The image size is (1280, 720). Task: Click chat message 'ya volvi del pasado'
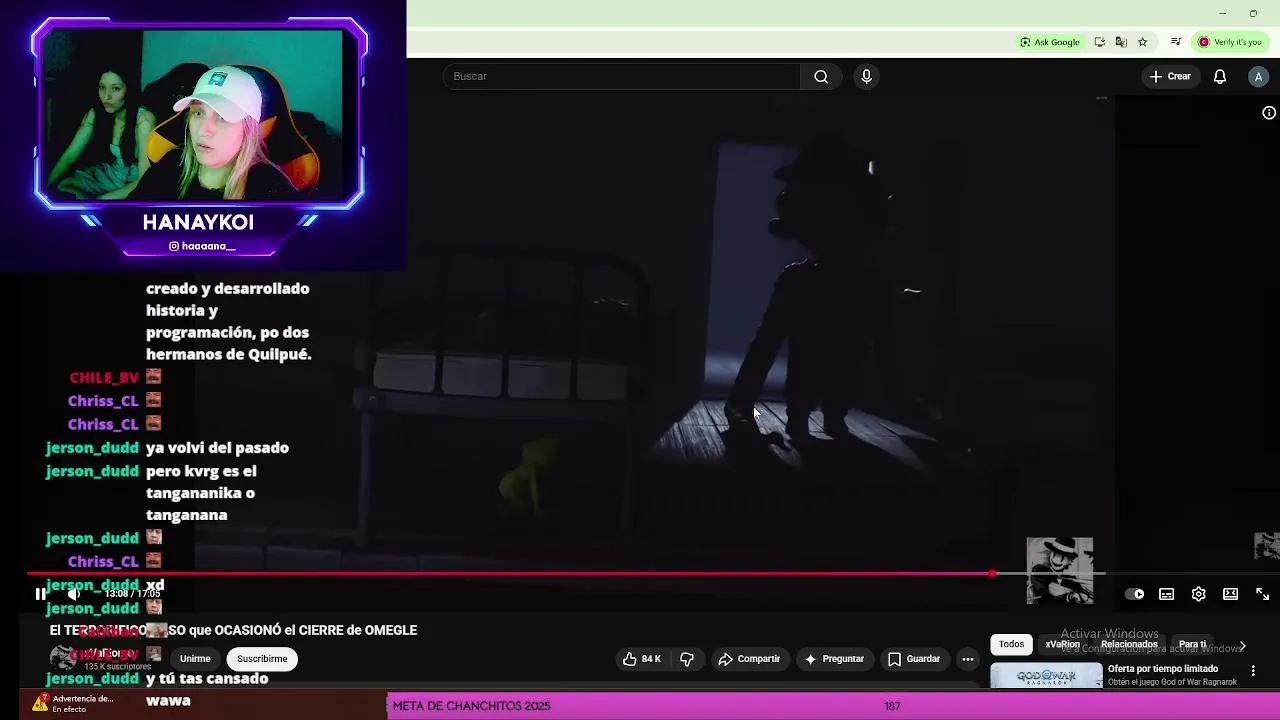[x=217, y=448]
